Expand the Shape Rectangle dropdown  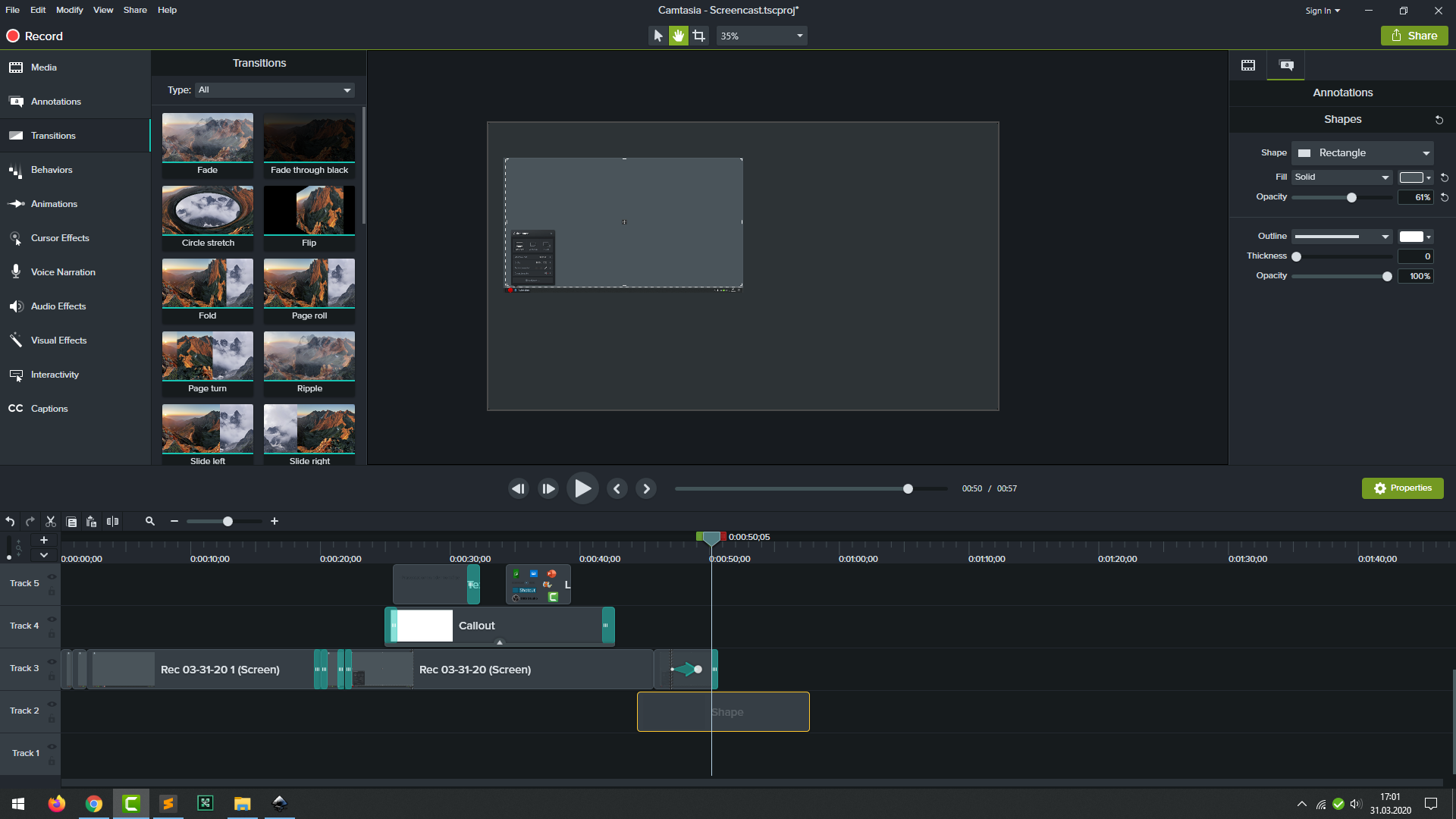pyautogui.click(x=1363, y=153)
